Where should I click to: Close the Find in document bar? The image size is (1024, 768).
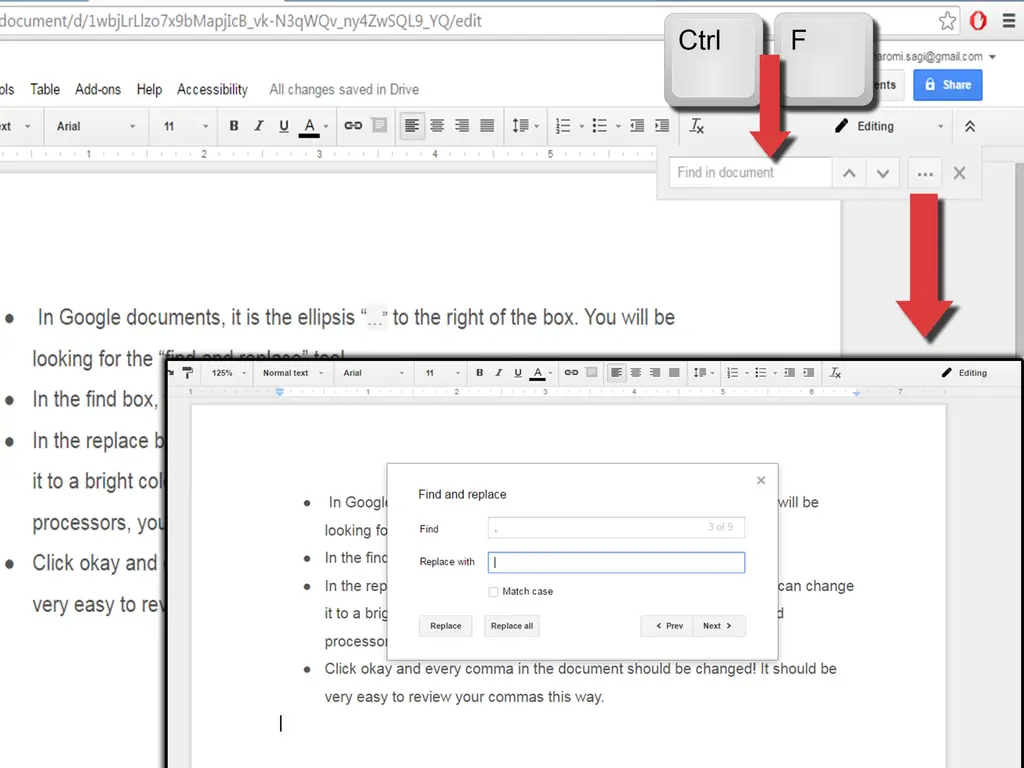coord(960,173)
